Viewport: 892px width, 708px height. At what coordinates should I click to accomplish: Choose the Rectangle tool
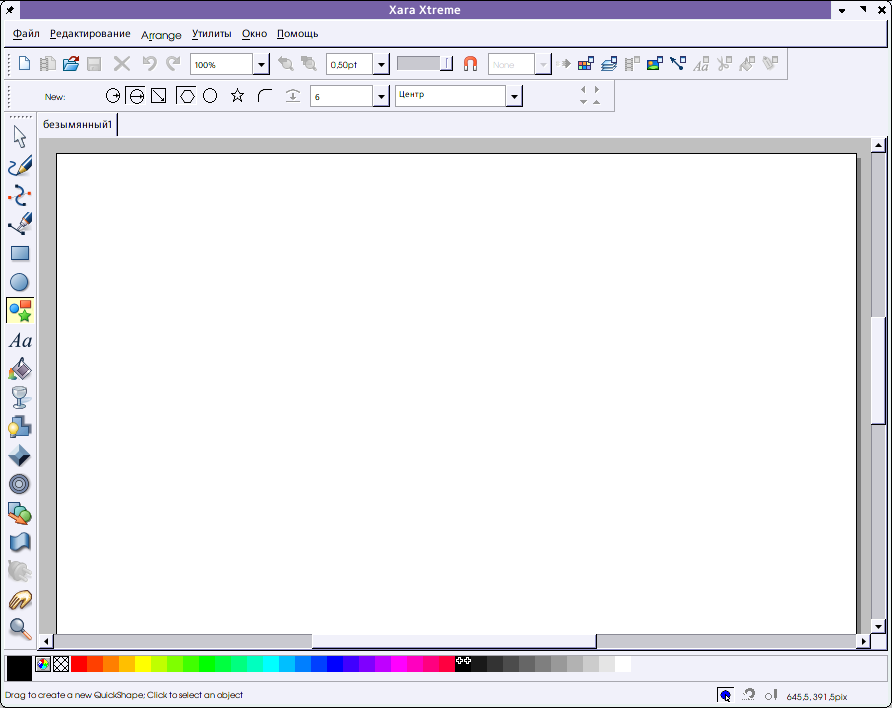point(20,253)
